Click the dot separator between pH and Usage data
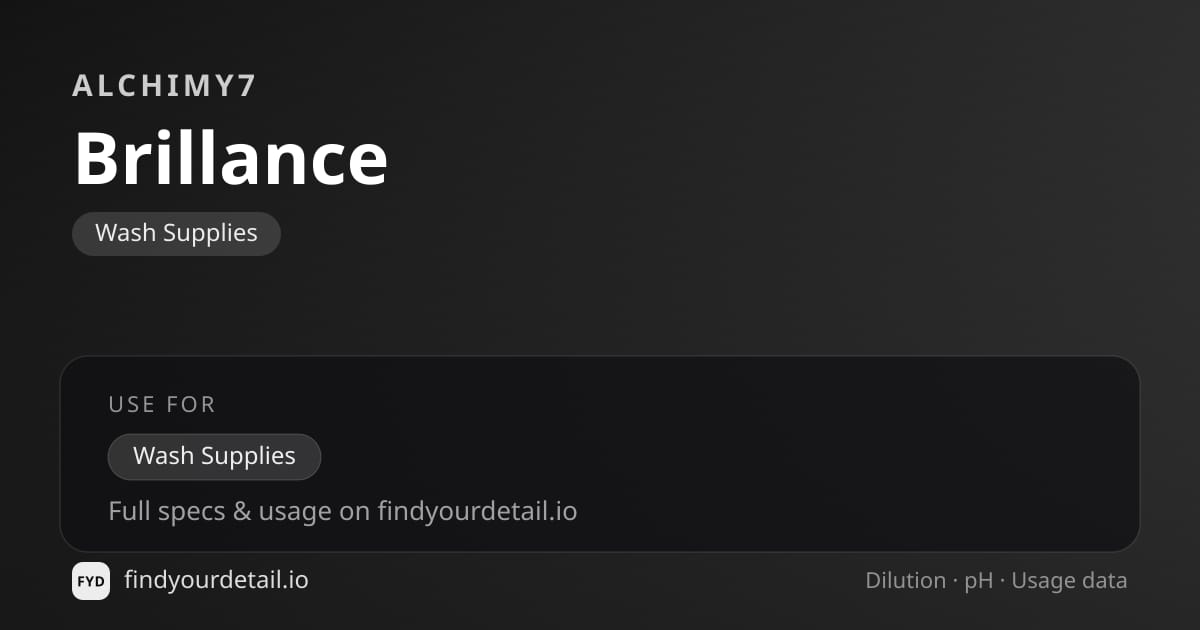 click(1002, 581)
